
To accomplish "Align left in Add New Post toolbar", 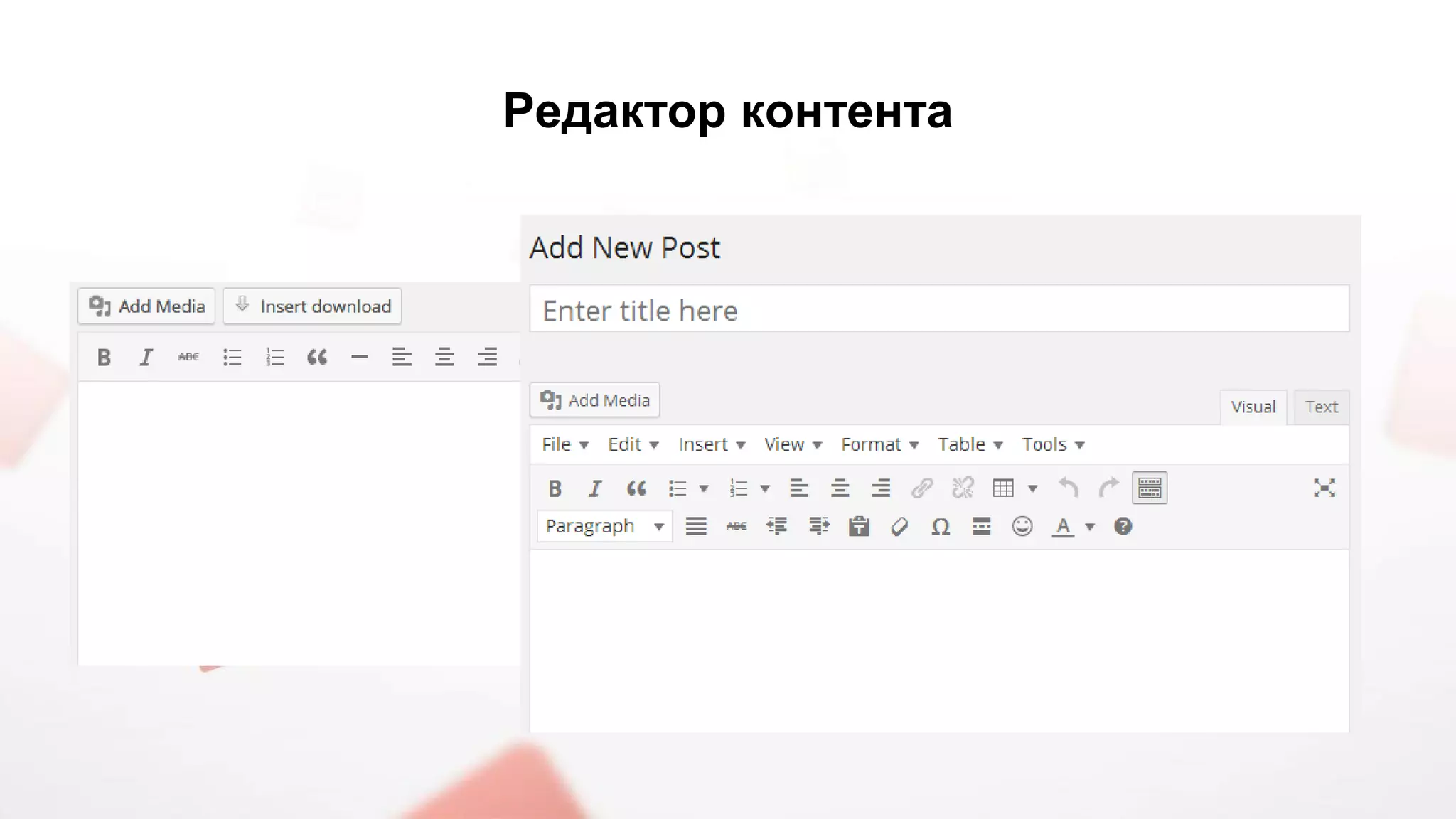I will click(x=799, y=488).
